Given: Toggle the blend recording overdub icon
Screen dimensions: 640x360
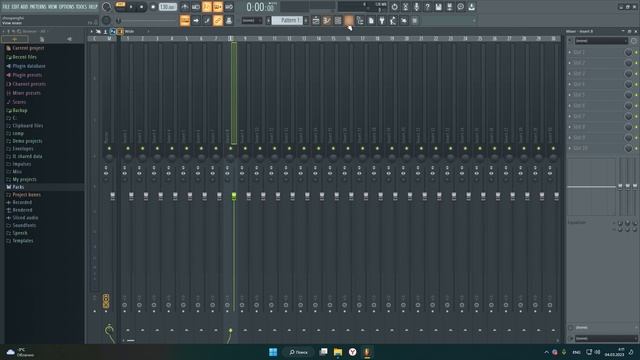Looking at the screenshot, I should [218, 7].
